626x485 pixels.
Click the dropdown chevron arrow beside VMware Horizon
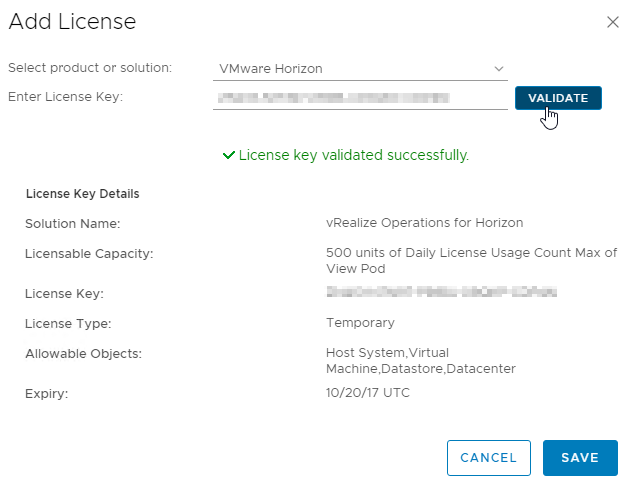pos(499,69)
